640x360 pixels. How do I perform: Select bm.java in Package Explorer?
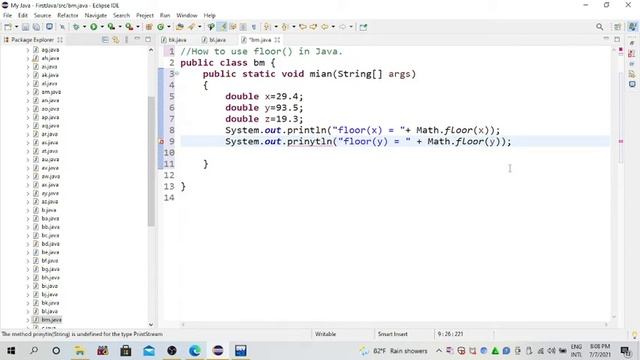[51, 320]
